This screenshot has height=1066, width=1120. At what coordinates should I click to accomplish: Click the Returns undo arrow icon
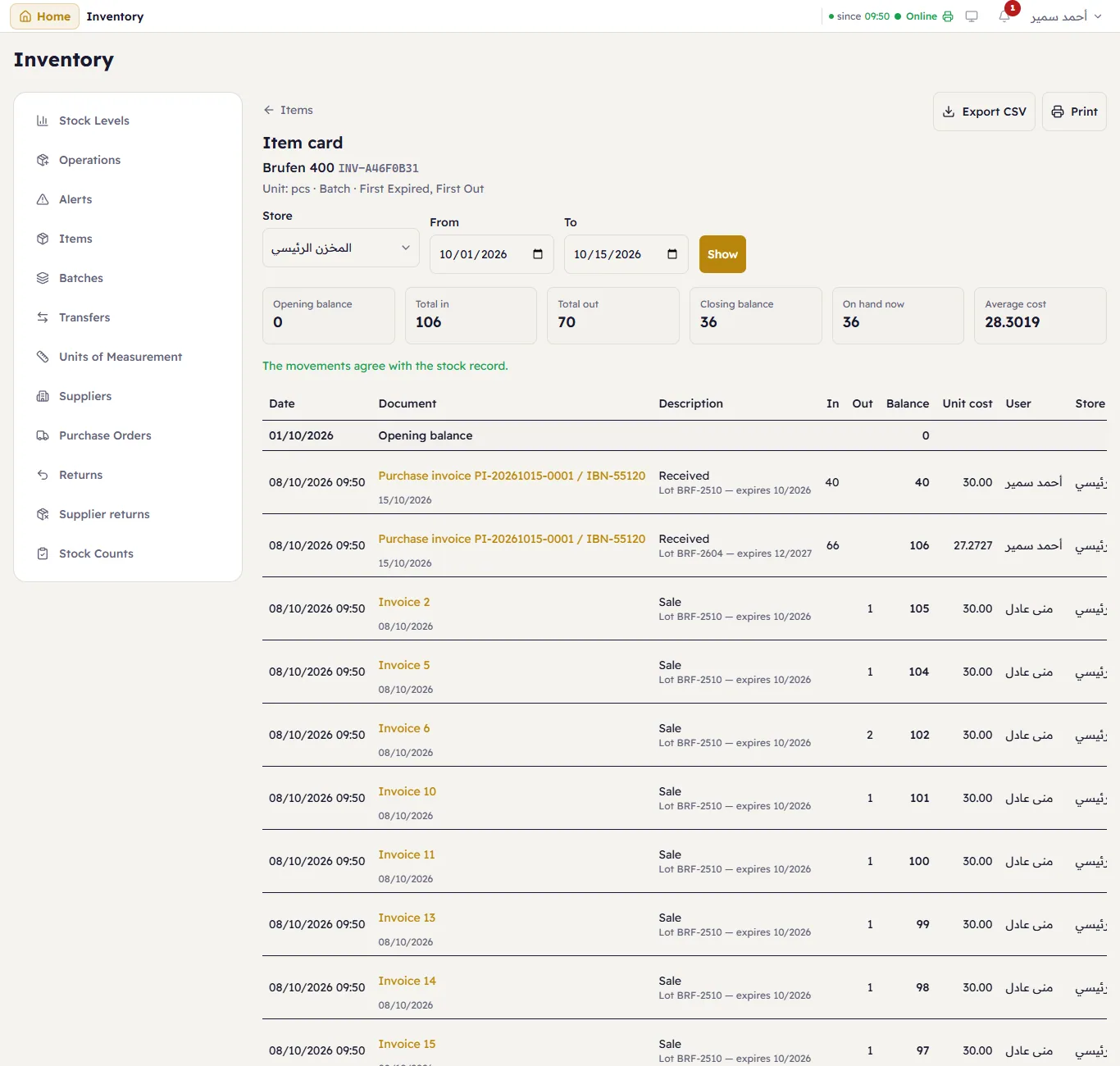pos(43,475)
